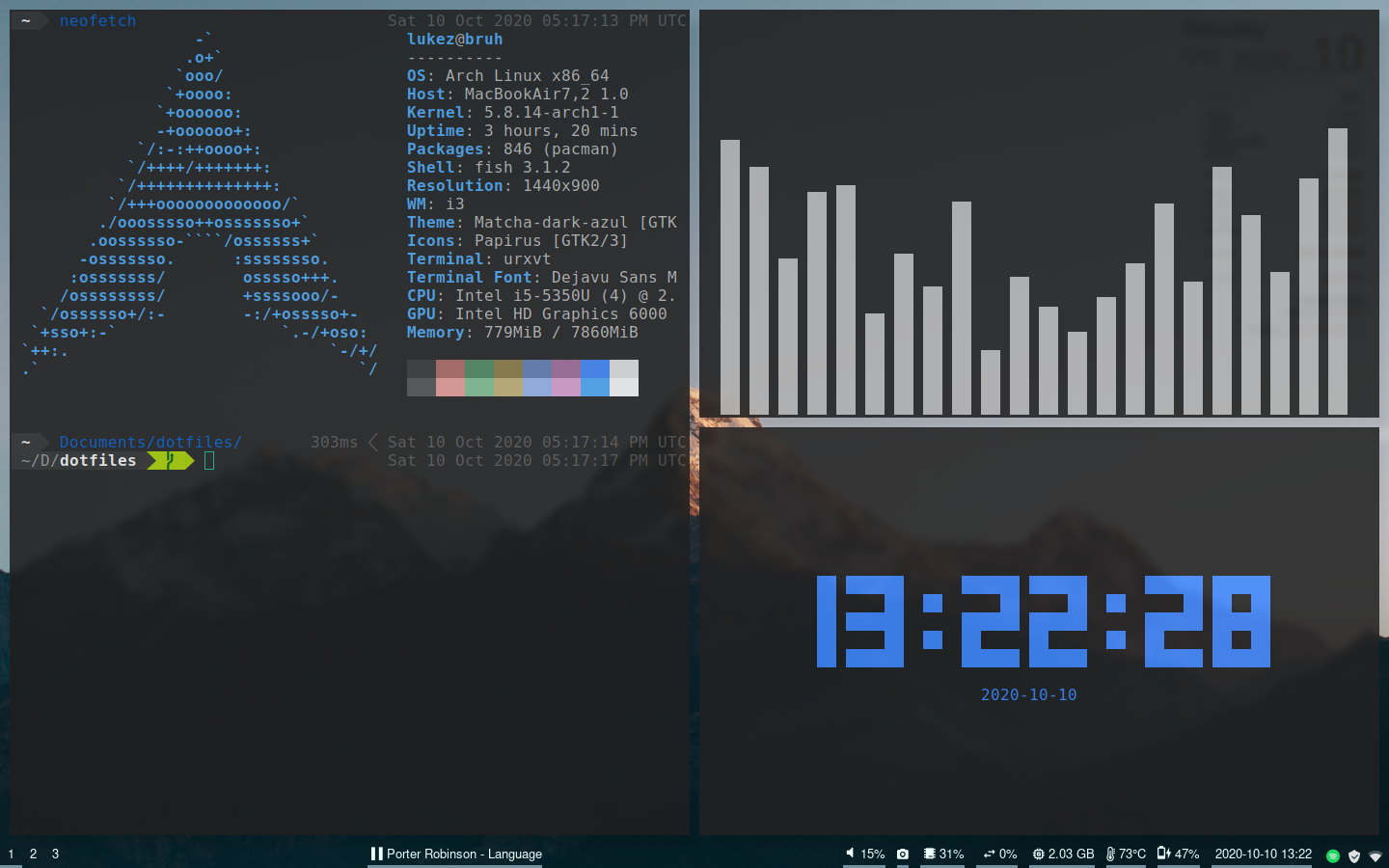Image resolution: width=1389 pixels, height=868 pixels.
Task: Click the 'Icons: Papirus [GTK2/3]' line
Action: click(518, 240)
